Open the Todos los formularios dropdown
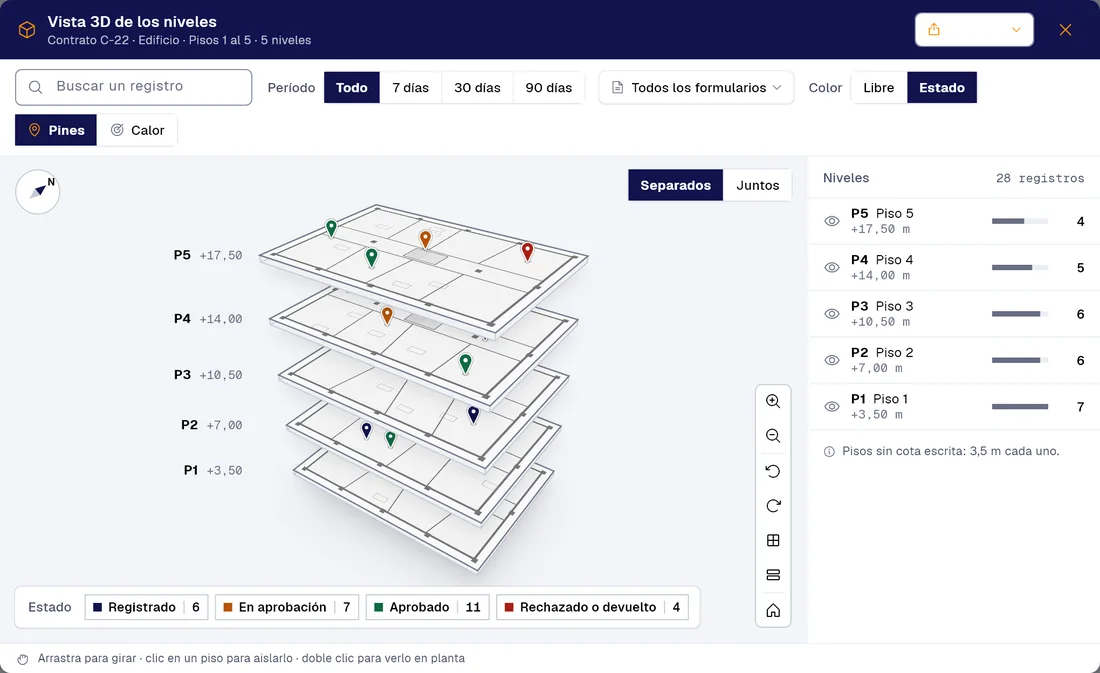The height and width of the screenshot is (673, 1100). click(x=696, y=88)
